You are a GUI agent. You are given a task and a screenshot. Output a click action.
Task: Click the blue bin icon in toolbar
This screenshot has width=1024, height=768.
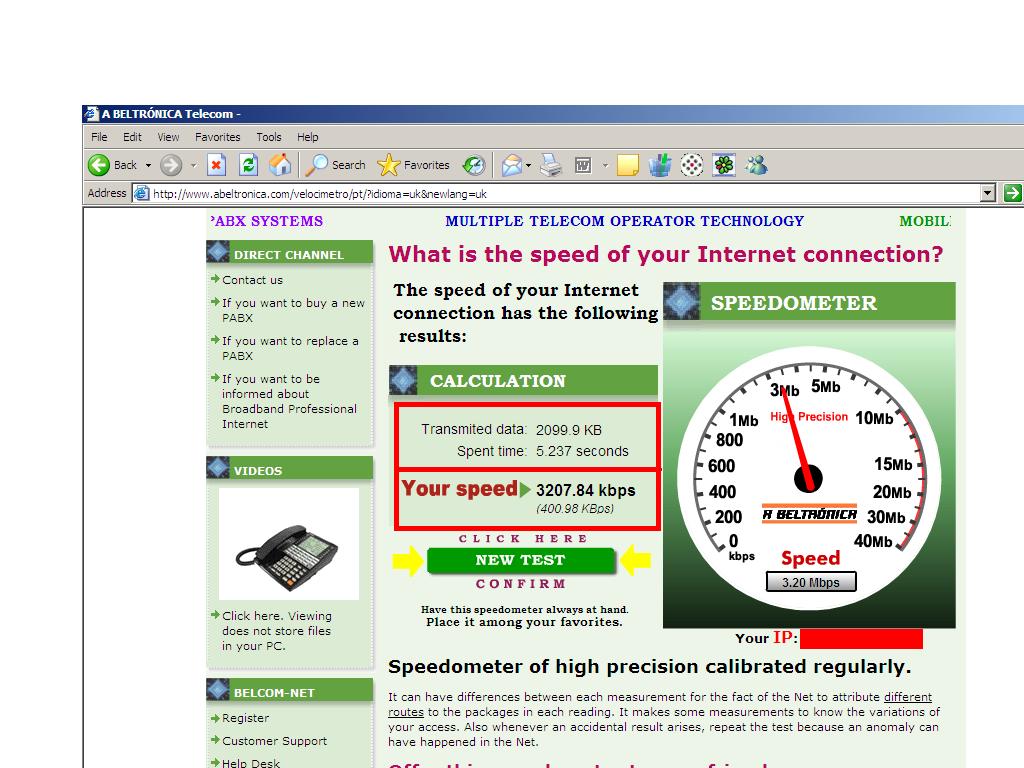[660, 165]
